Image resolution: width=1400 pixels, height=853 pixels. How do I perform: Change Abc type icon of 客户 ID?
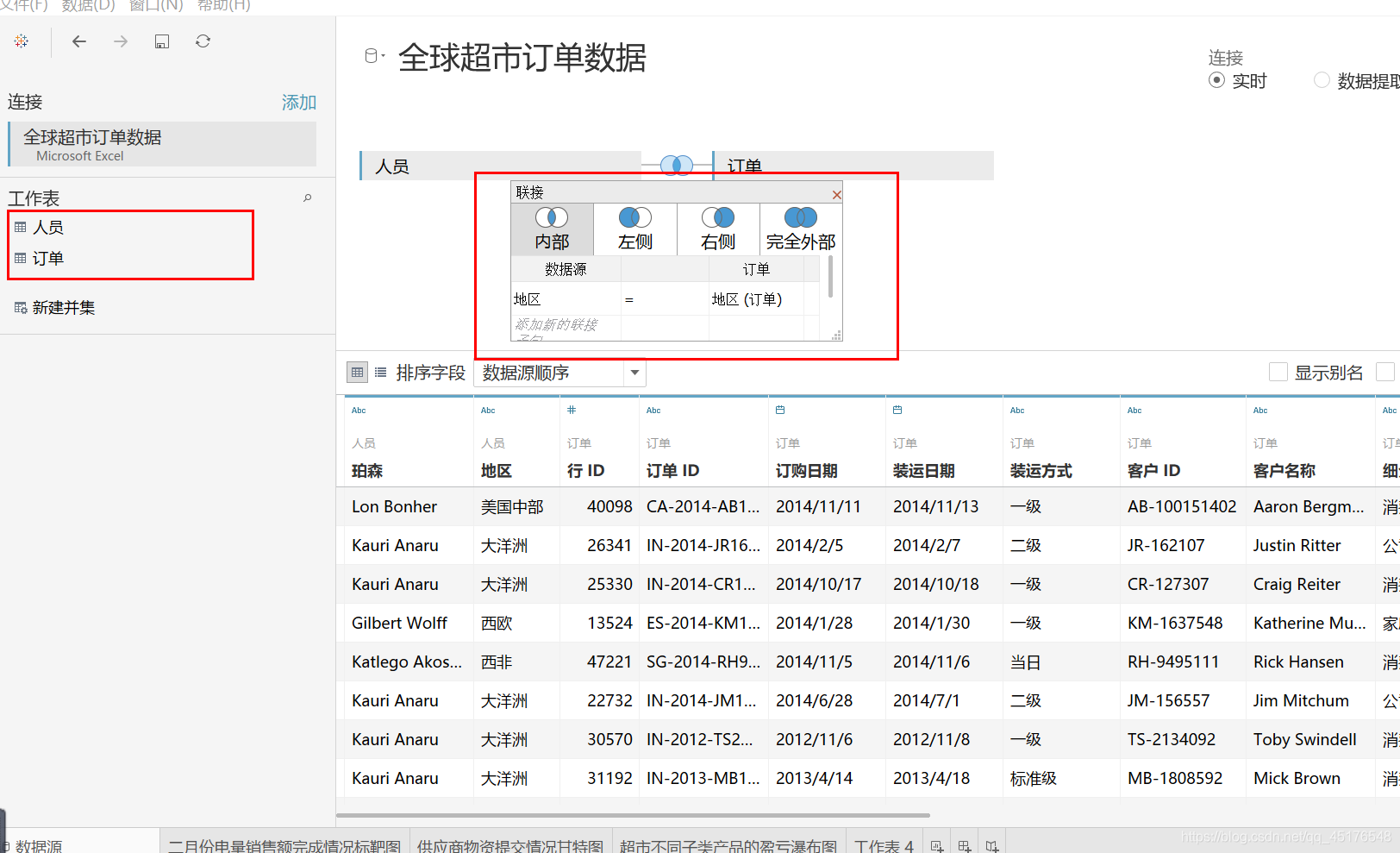click(x=1134, y=411)
